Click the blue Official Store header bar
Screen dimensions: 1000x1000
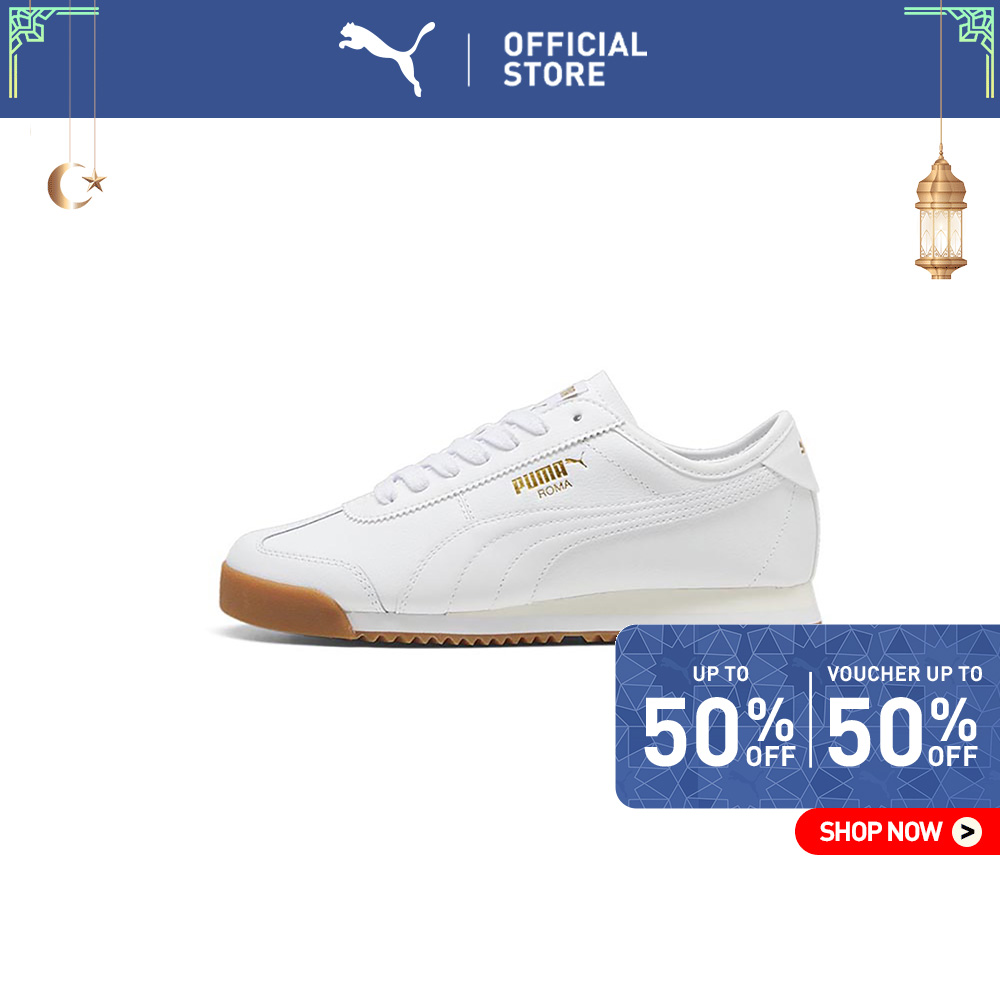pyautogui.click(x=500, y=59)
